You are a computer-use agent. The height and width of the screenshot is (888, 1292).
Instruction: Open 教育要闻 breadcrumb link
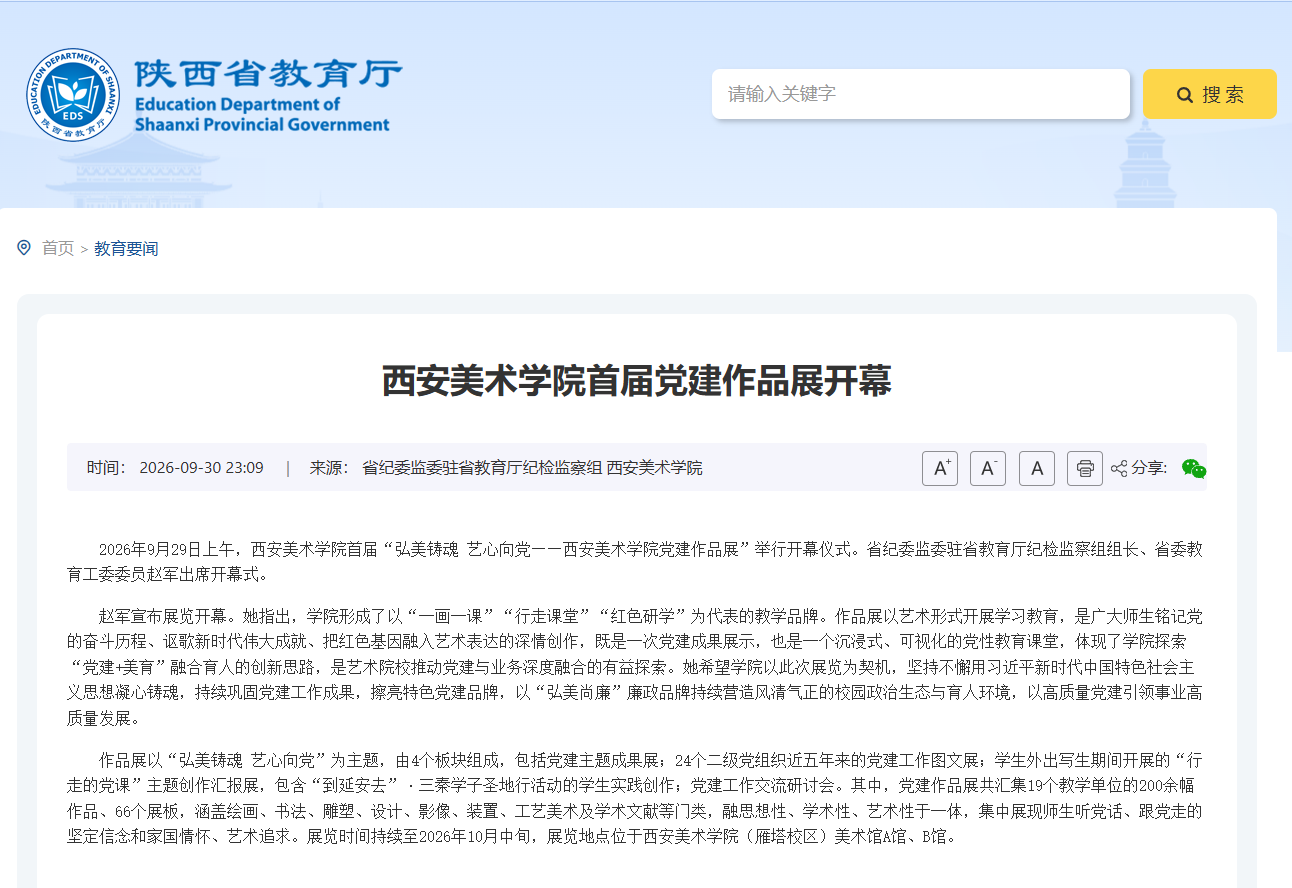[x=126, y=248]
